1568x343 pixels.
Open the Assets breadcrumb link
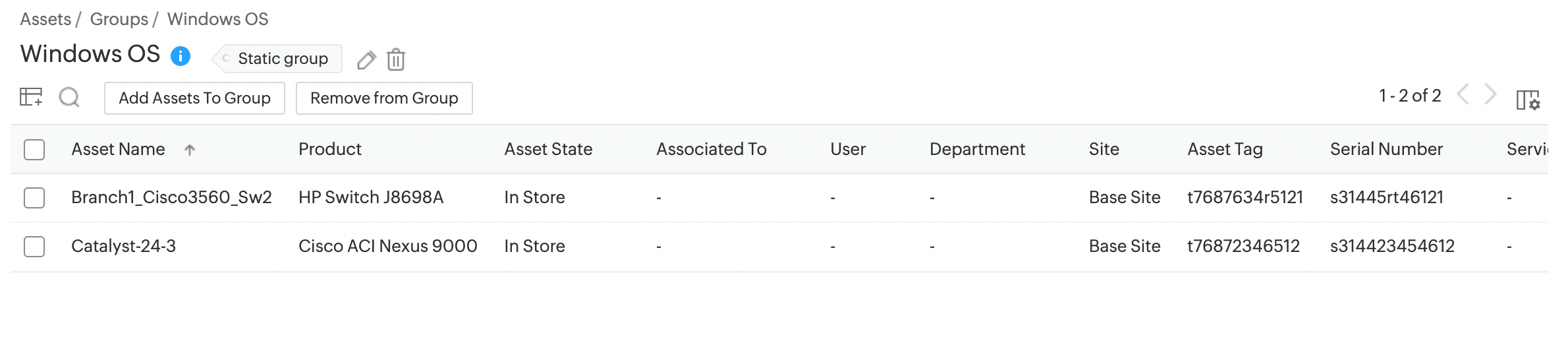pyautogui.click(x=45, y=19)
